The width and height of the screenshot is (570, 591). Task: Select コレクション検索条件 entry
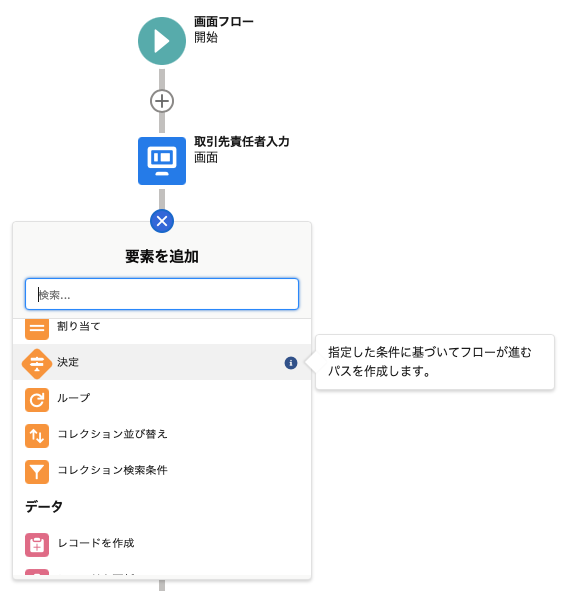coord(112,470)
